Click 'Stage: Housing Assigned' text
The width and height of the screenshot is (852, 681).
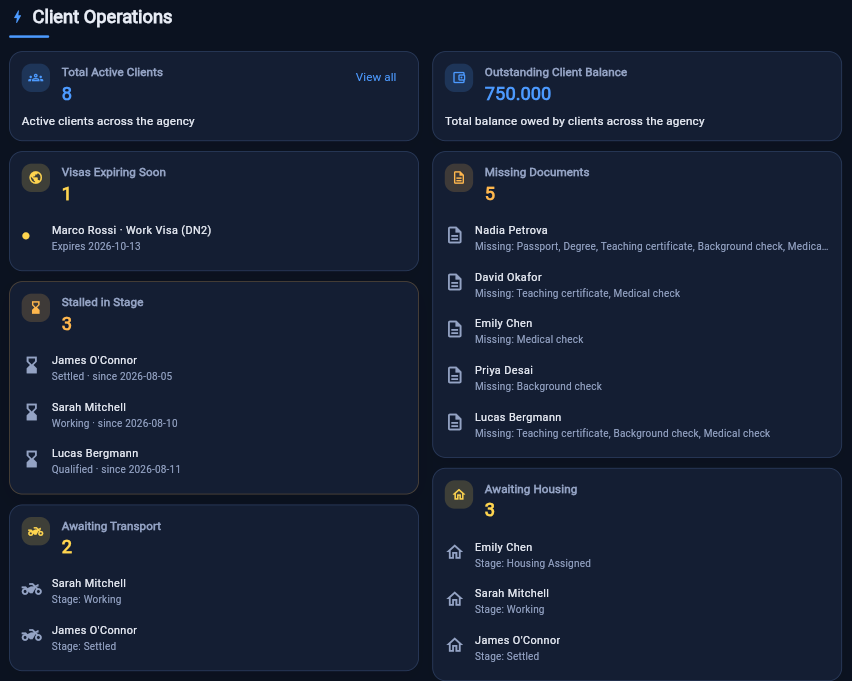tap(532, 563)
